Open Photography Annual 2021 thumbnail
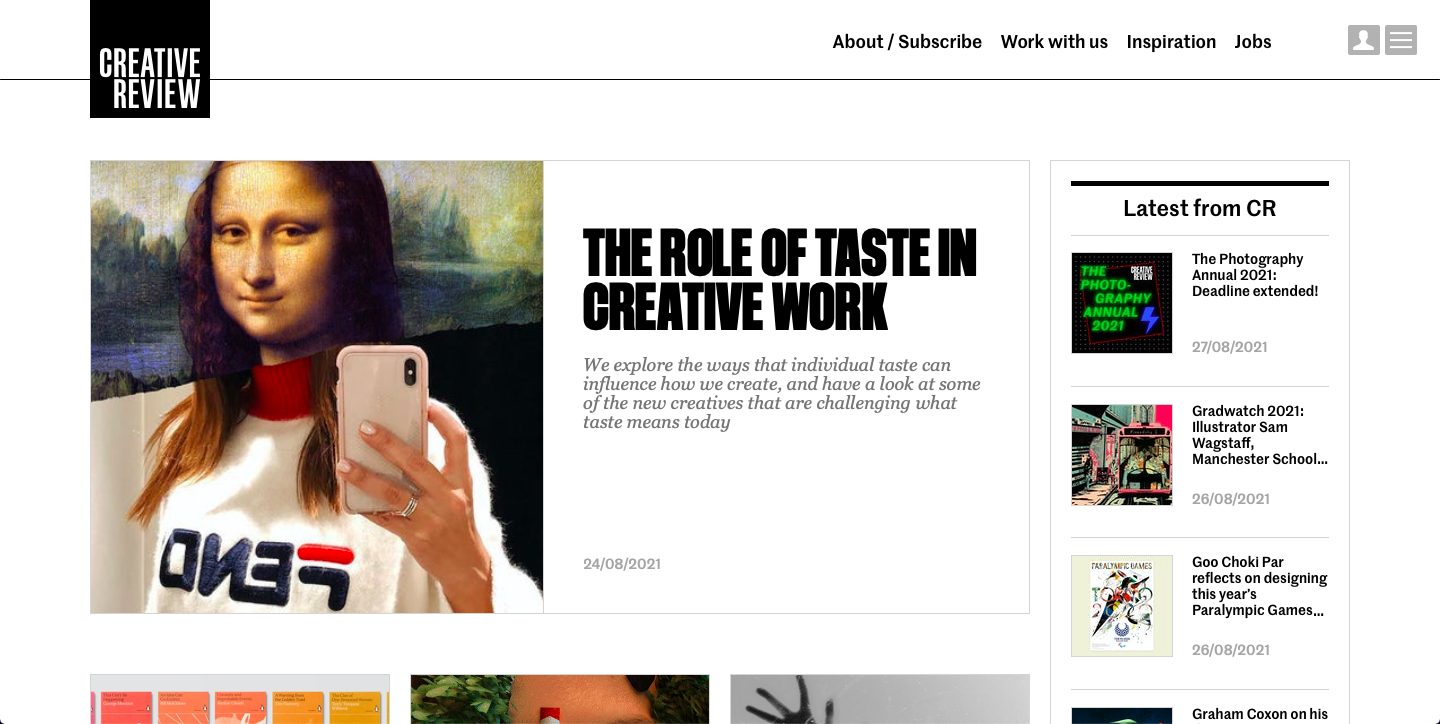The height and width of the screenshot is (724, 1440). pos(1122,303)
